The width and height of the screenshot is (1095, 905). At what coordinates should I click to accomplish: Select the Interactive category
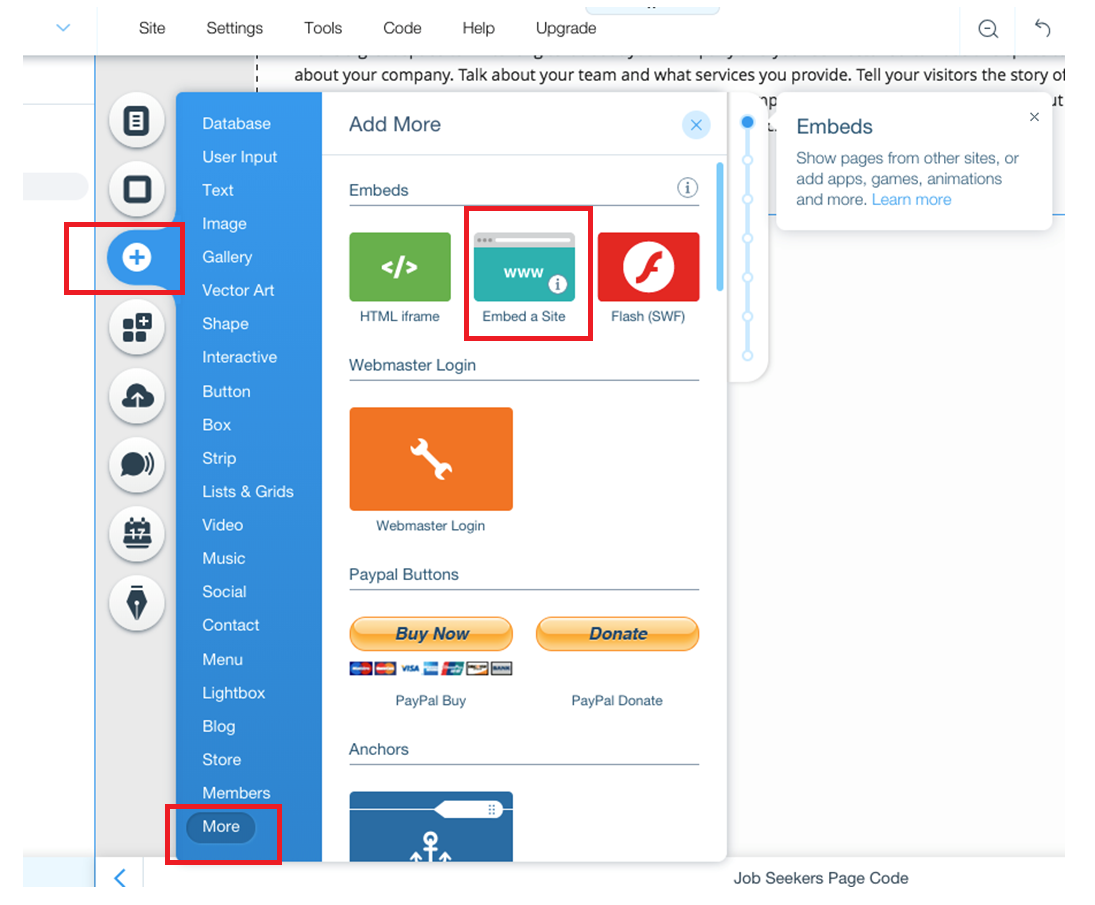click(240, 358)
